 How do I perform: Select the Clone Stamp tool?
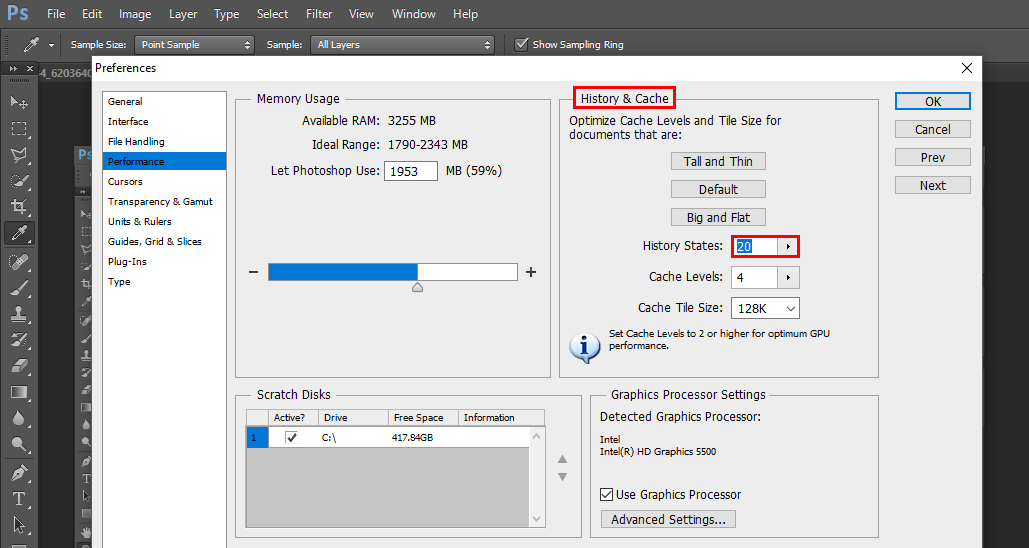19,314
